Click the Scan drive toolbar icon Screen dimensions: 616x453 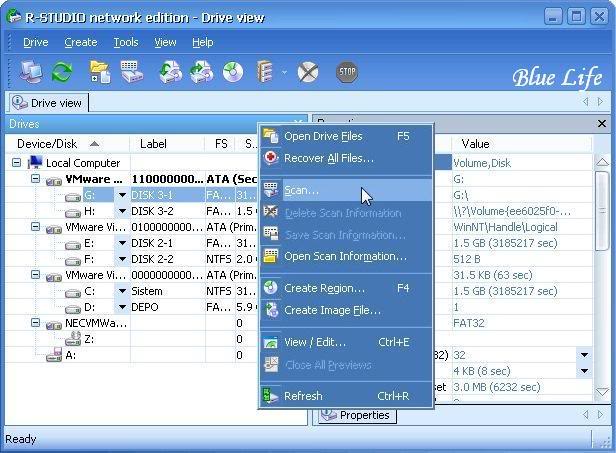point(132,72)
